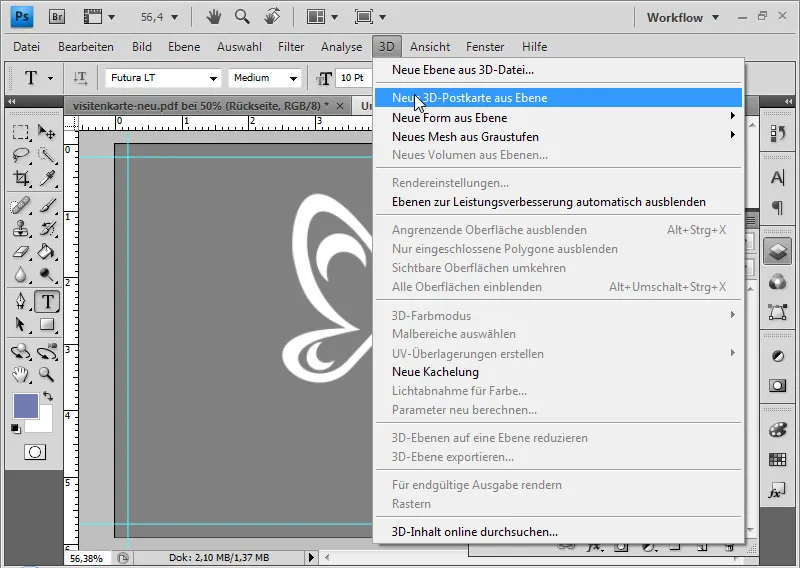Choose Neue Kachelung menu entry

coord(558,372)
